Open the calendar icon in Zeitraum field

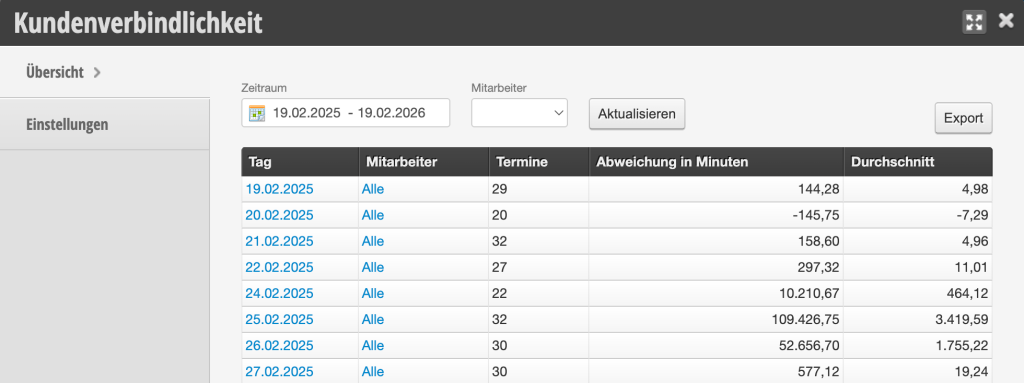click(x=257, y=113)
